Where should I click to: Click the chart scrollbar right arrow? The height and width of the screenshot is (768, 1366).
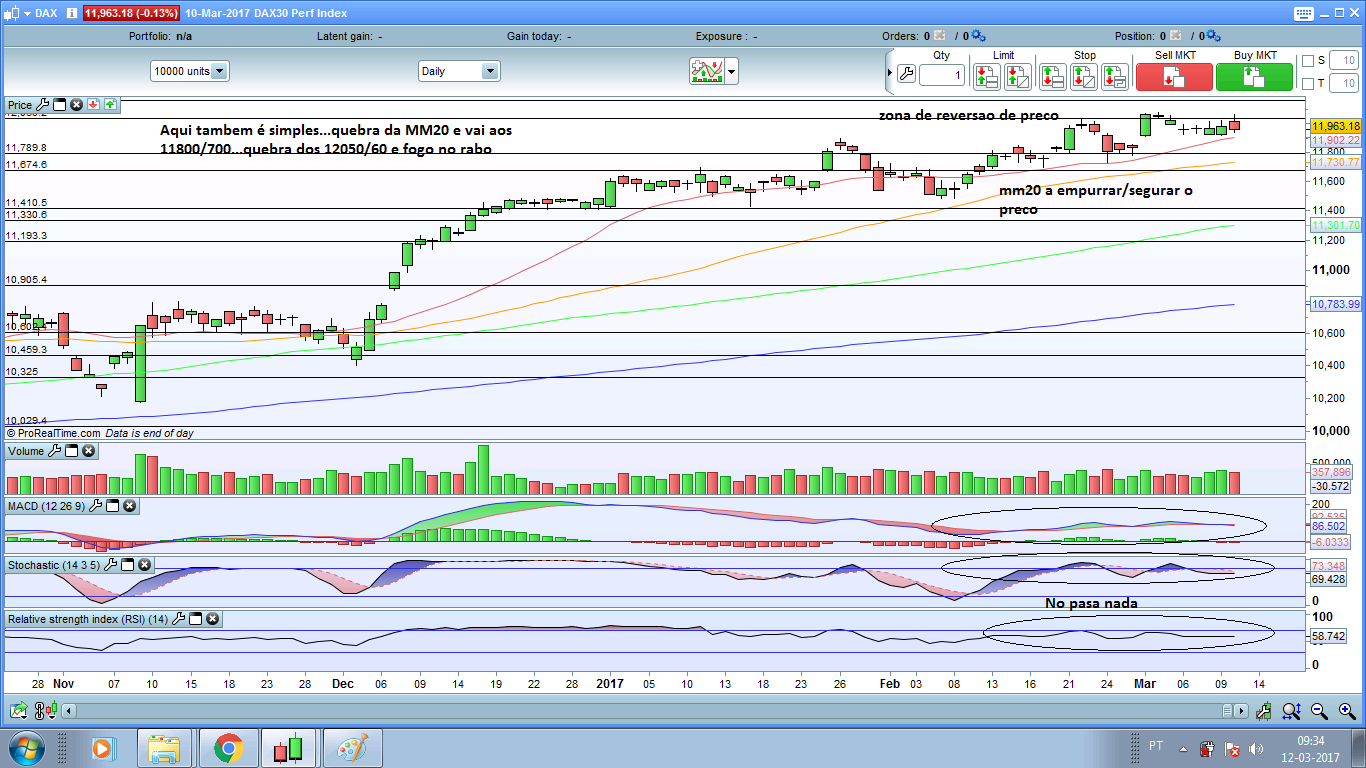1243,711
